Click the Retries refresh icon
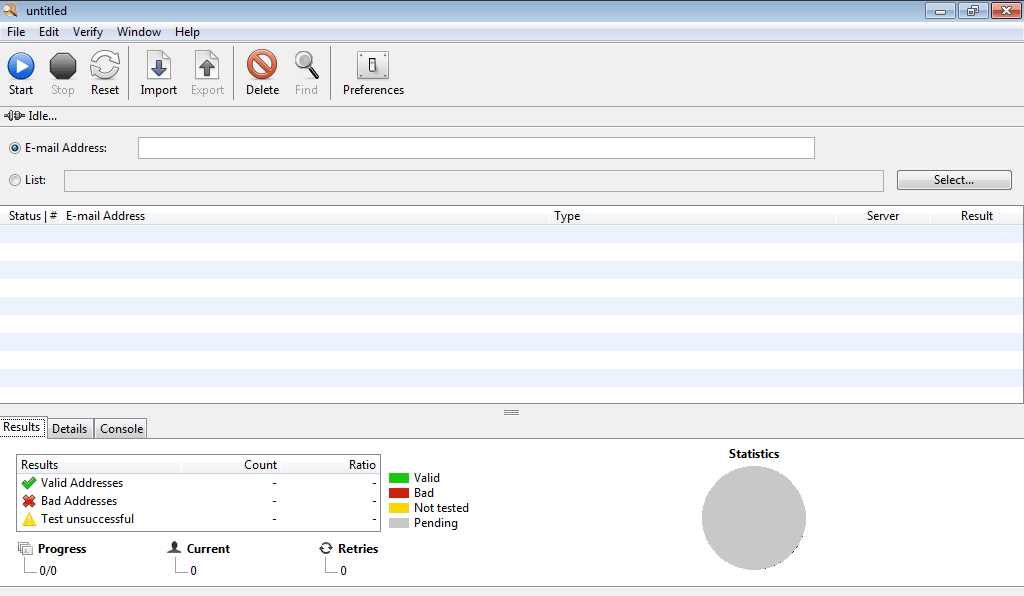The image size is (1024, 596). coord(326,548)
